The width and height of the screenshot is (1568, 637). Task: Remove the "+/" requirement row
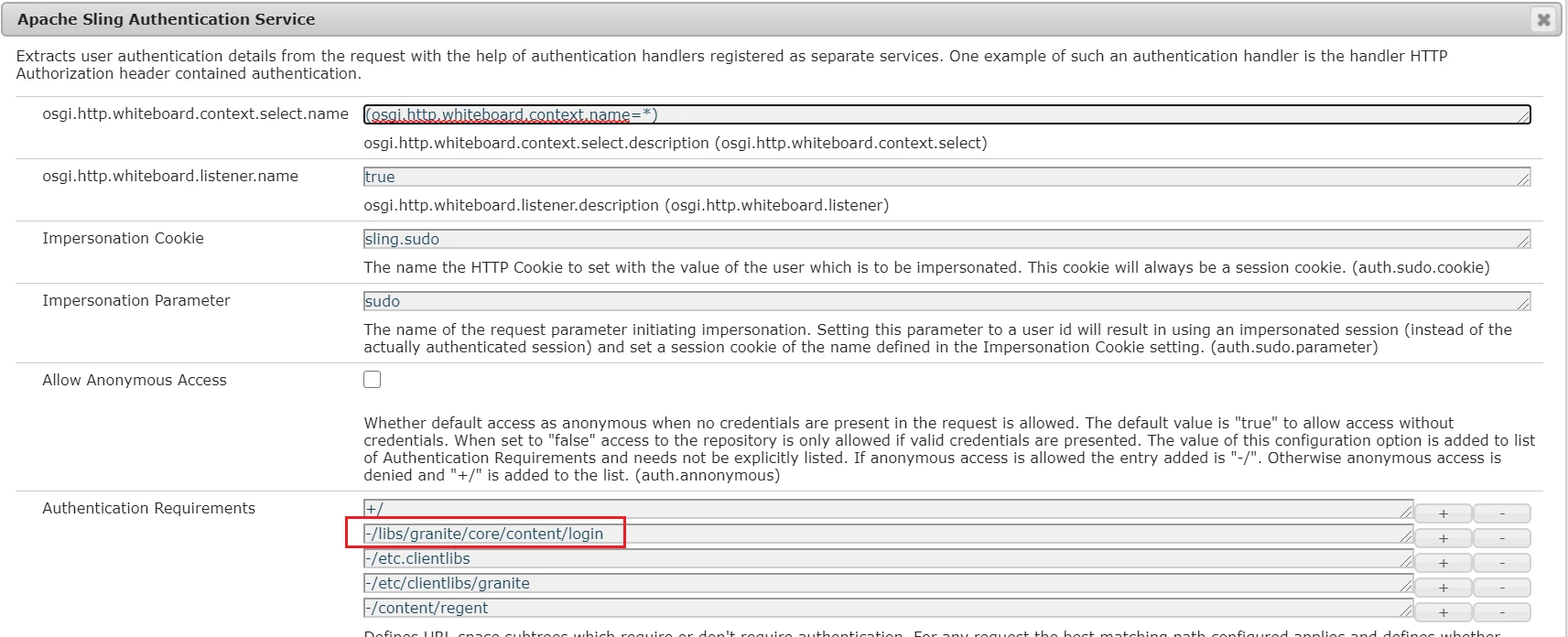click(x=1502, y=513)
